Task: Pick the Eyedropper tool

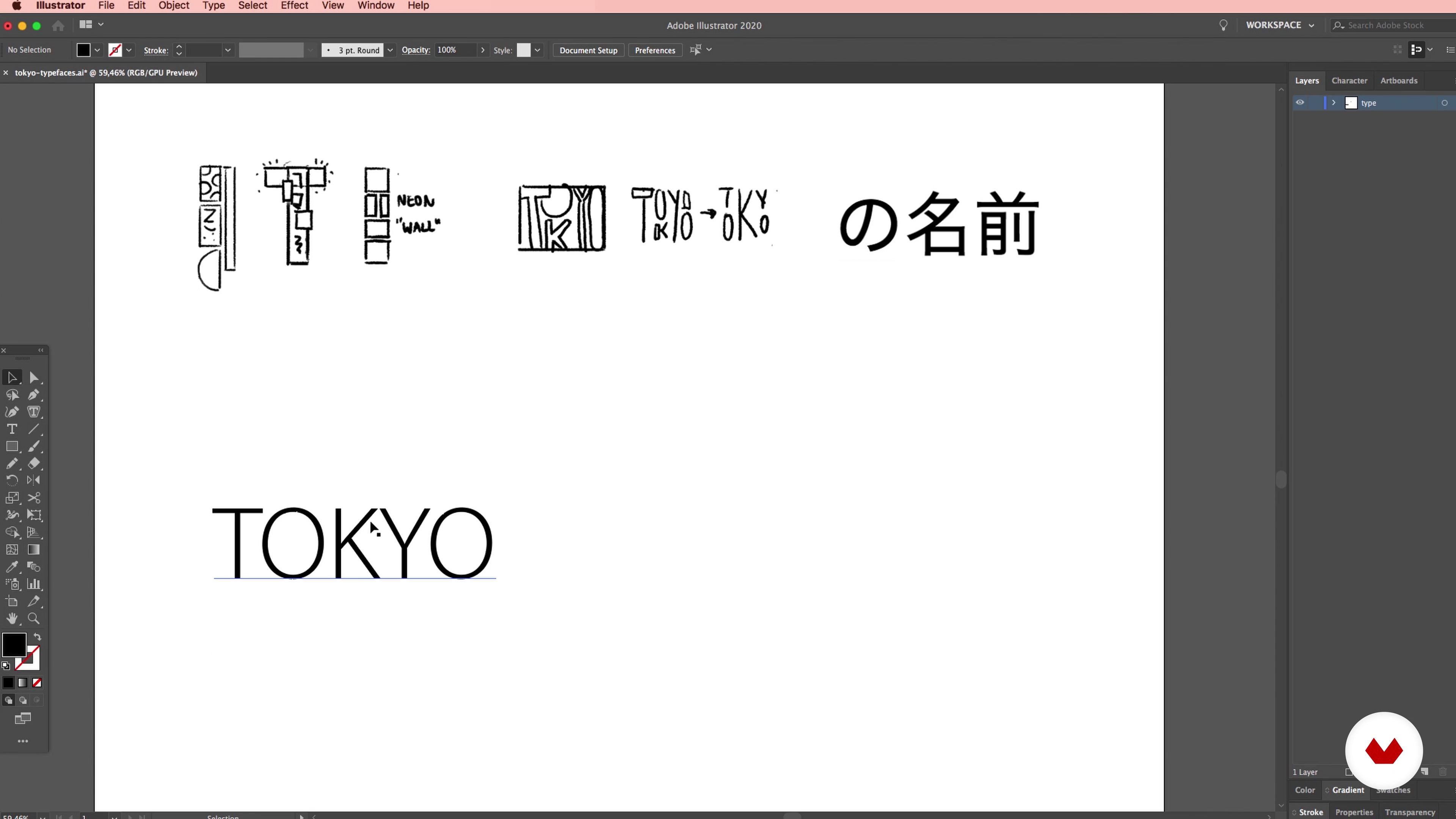Action: click(12, 567)
